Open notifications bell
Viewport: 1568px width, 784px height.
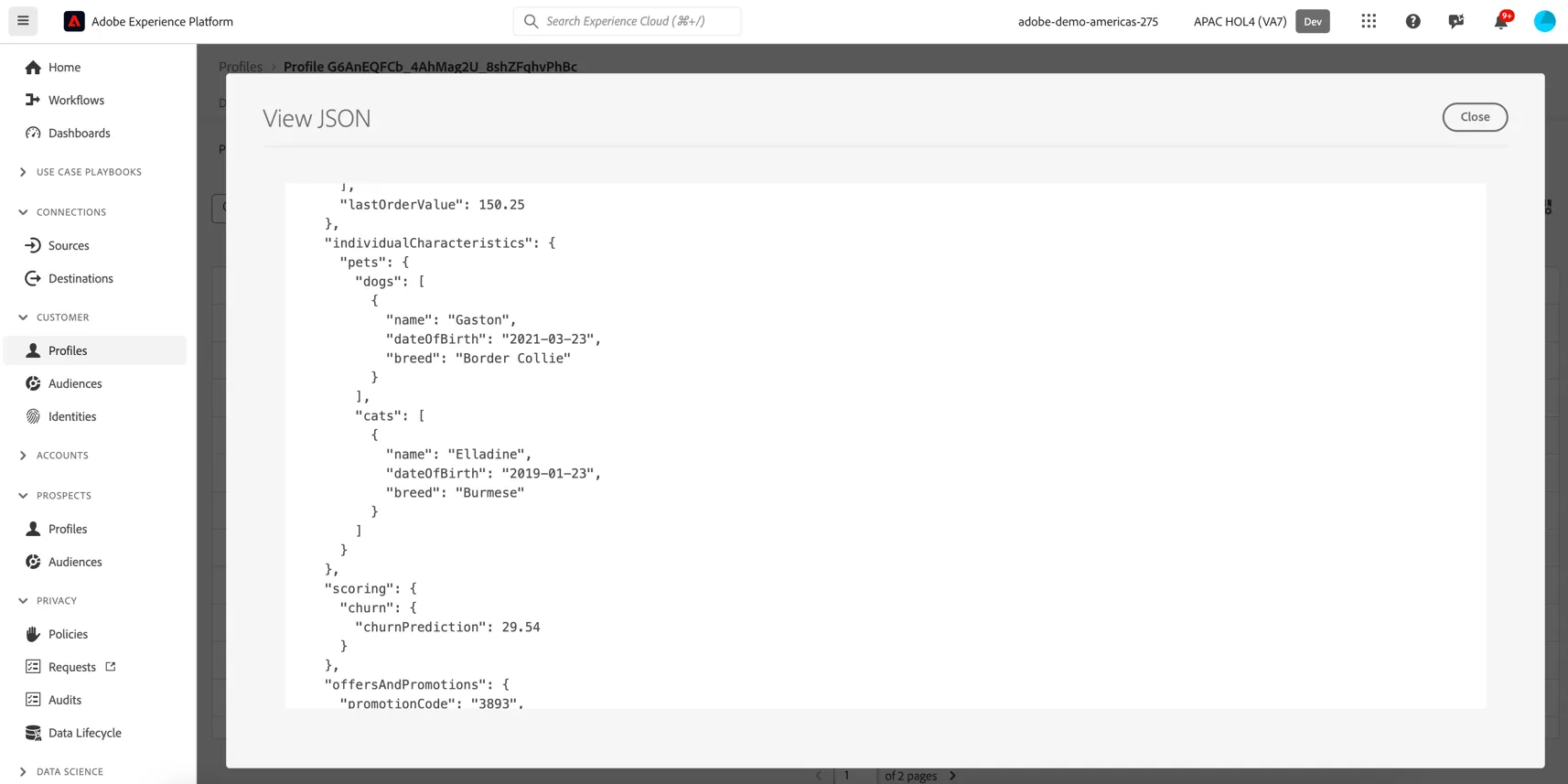[1500, 21]
